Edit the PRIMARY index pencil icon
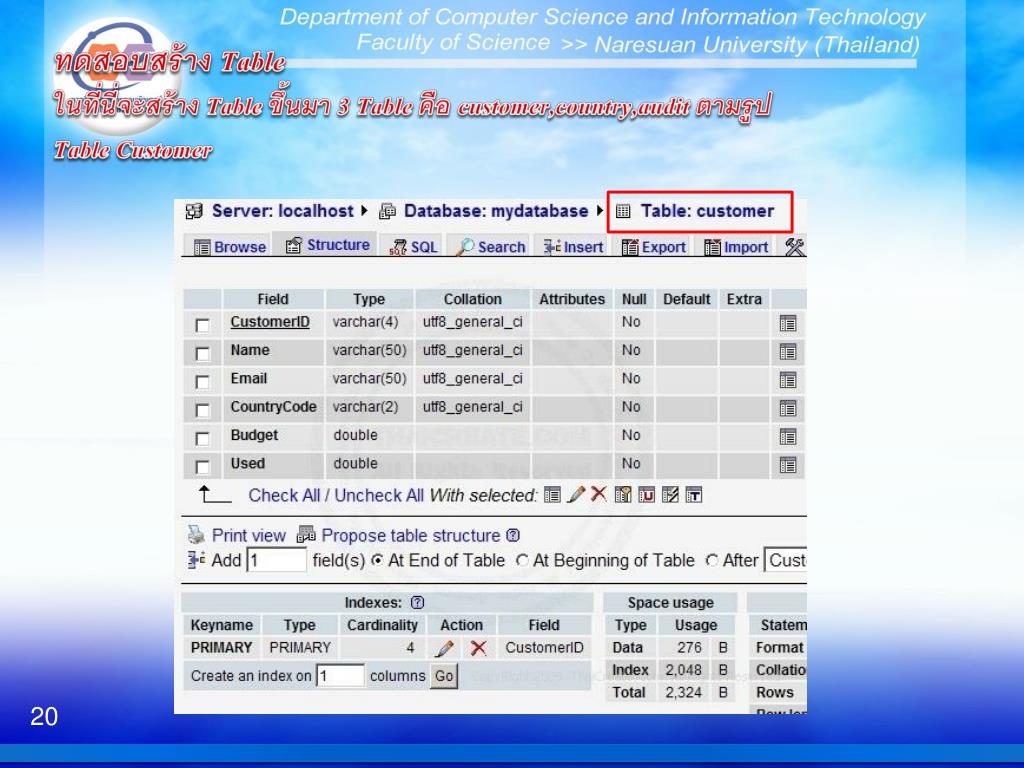Viewport: 1024px width, 768px height. click(445, 648)
